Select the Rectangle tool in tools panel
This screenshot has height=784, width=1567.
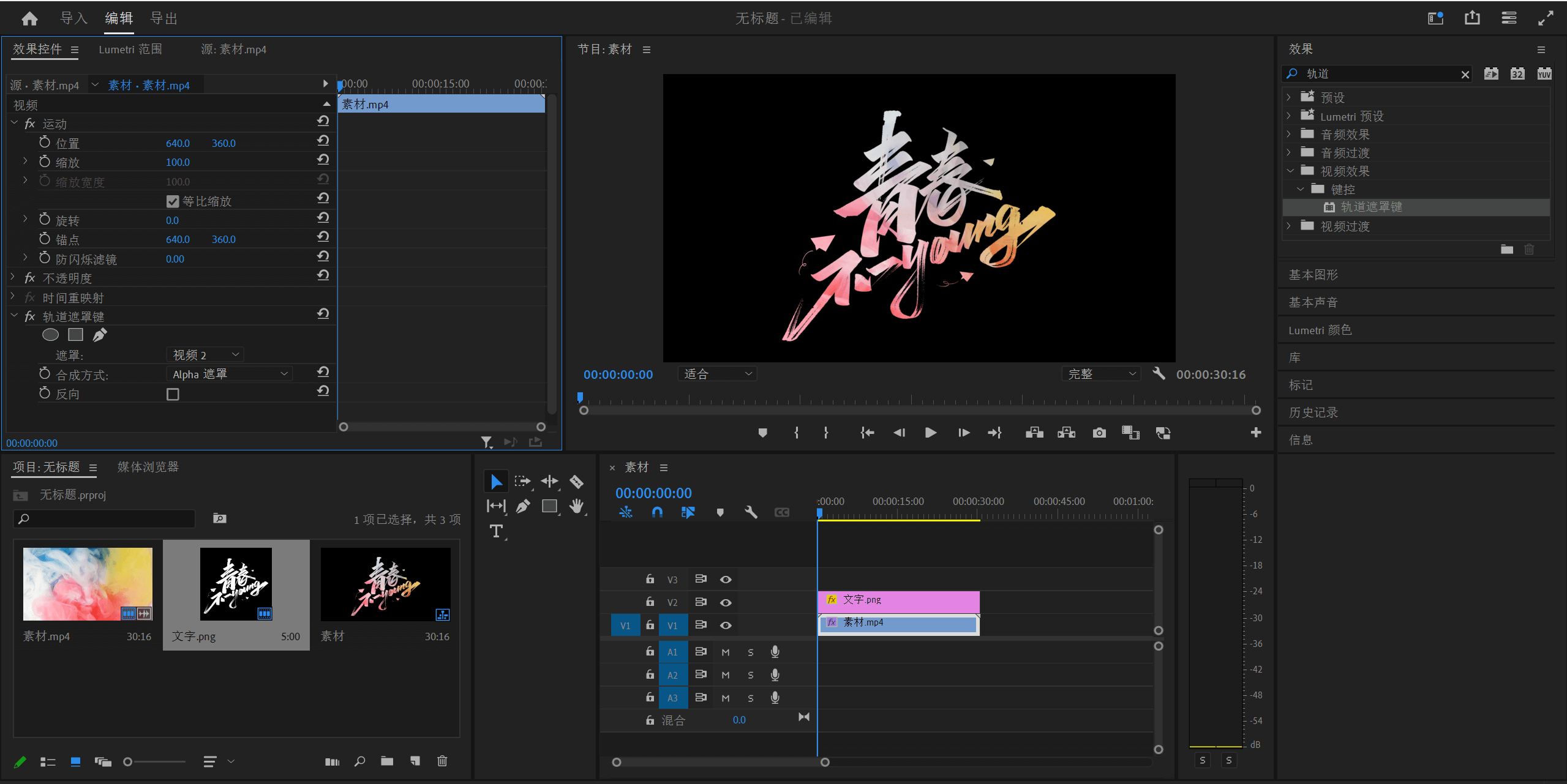(x=550, y=506)
